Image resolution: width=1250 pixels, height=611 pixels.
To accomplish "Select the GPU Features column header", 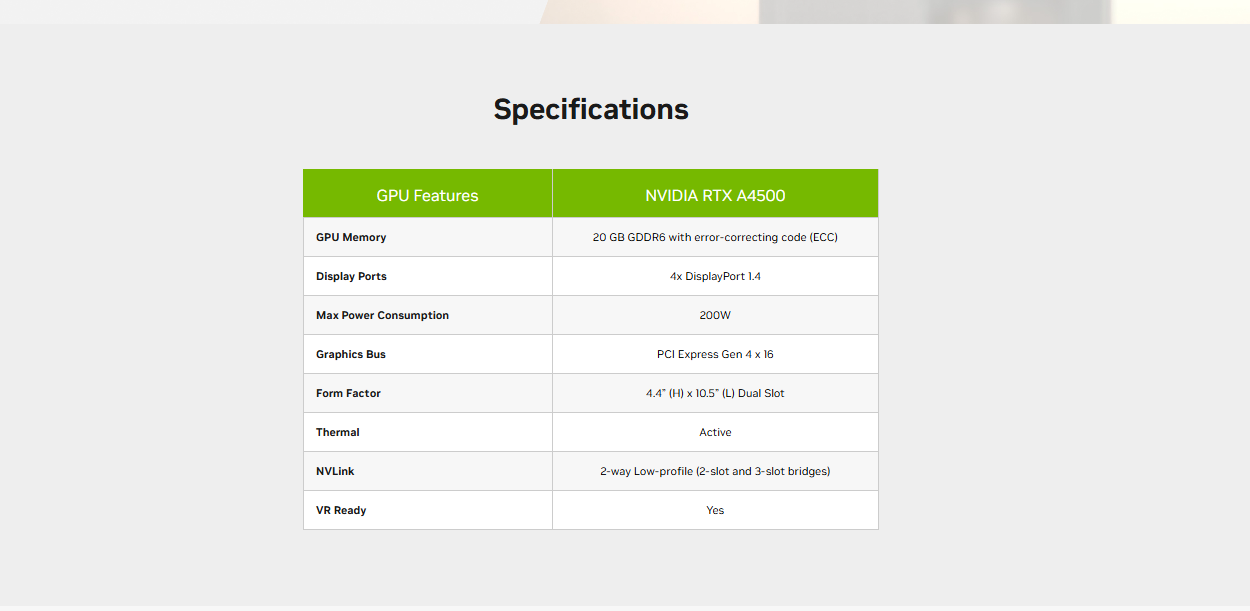I will (427, 195).
